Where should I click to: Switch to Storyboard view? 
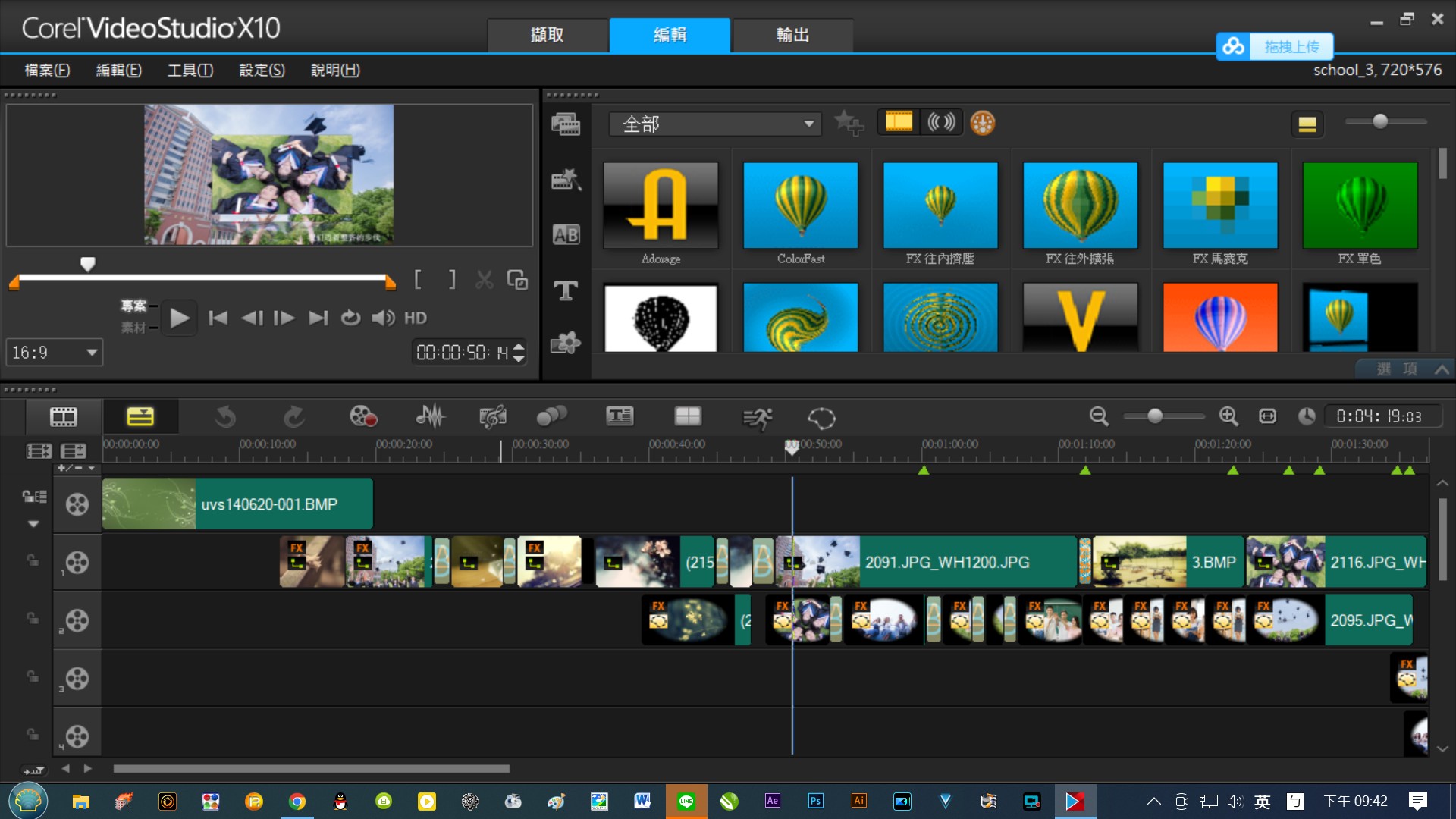(64, 416)
